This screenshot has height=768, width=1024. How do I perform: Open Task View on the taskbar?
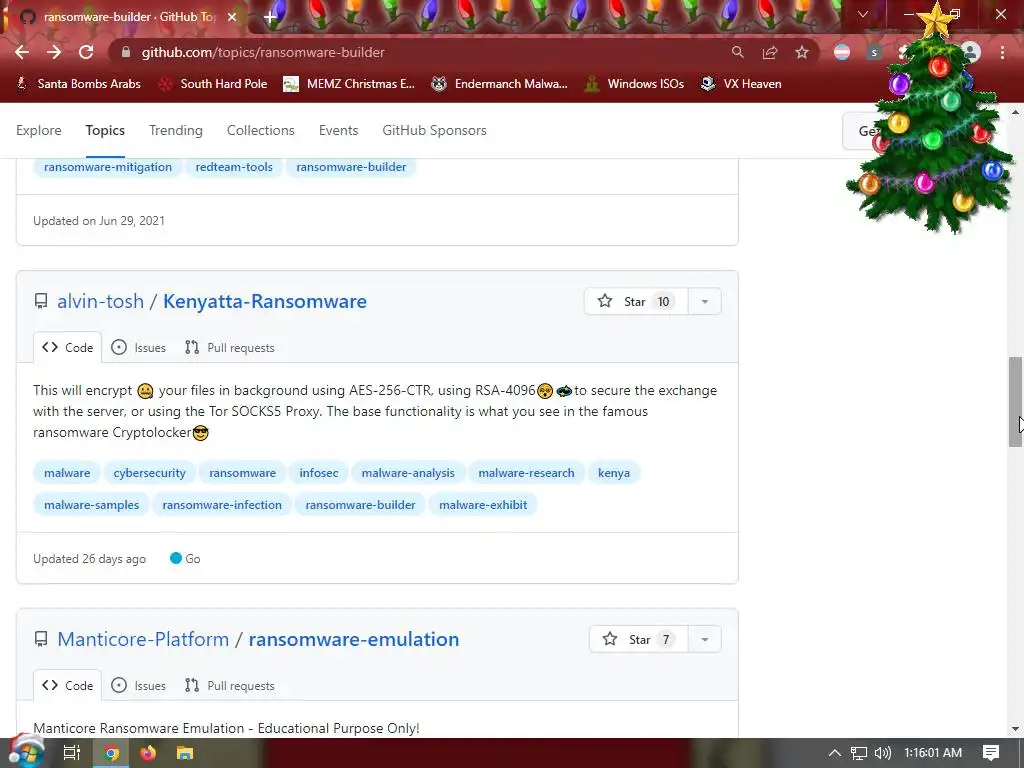pos(71,753)
